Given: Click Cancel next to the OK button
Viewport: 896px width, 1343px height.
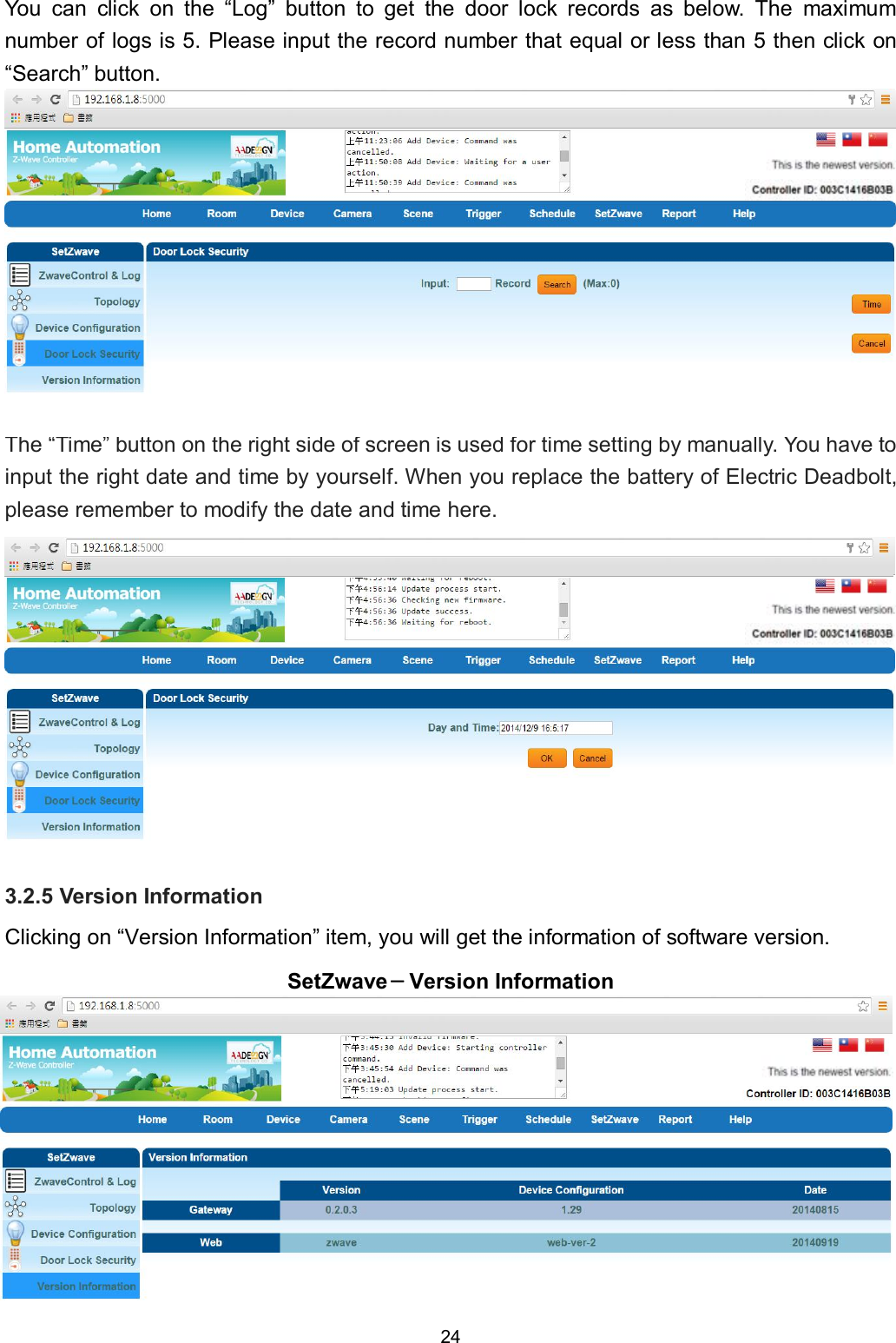Looking at the screenshot, I should [592, 758].
